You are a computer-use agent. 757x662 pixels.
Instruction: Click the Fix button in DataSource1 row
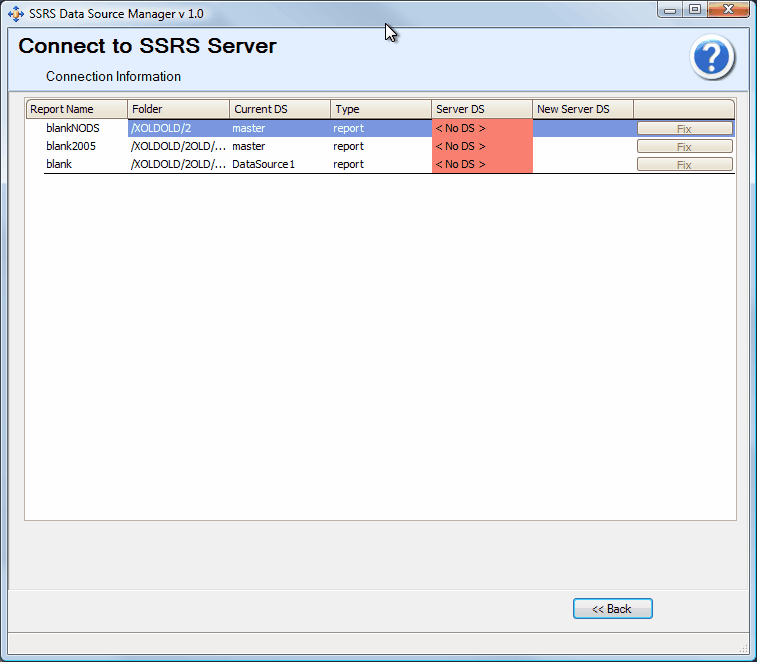(x=685, y=164)
